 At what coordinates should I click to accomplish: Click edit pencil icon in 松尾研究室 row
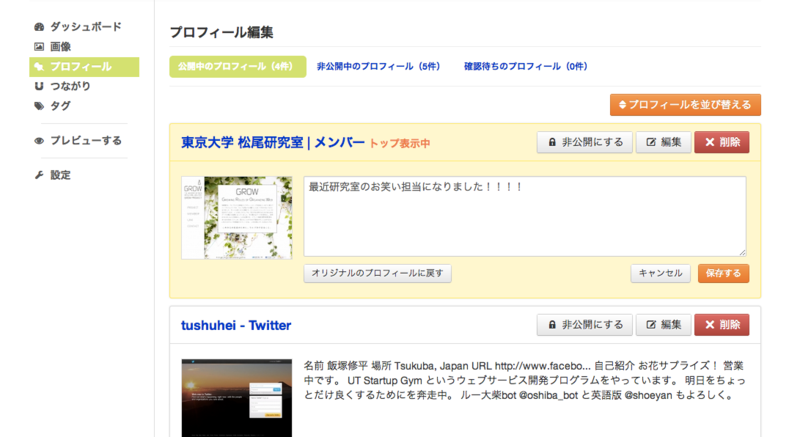pos(651,142)
